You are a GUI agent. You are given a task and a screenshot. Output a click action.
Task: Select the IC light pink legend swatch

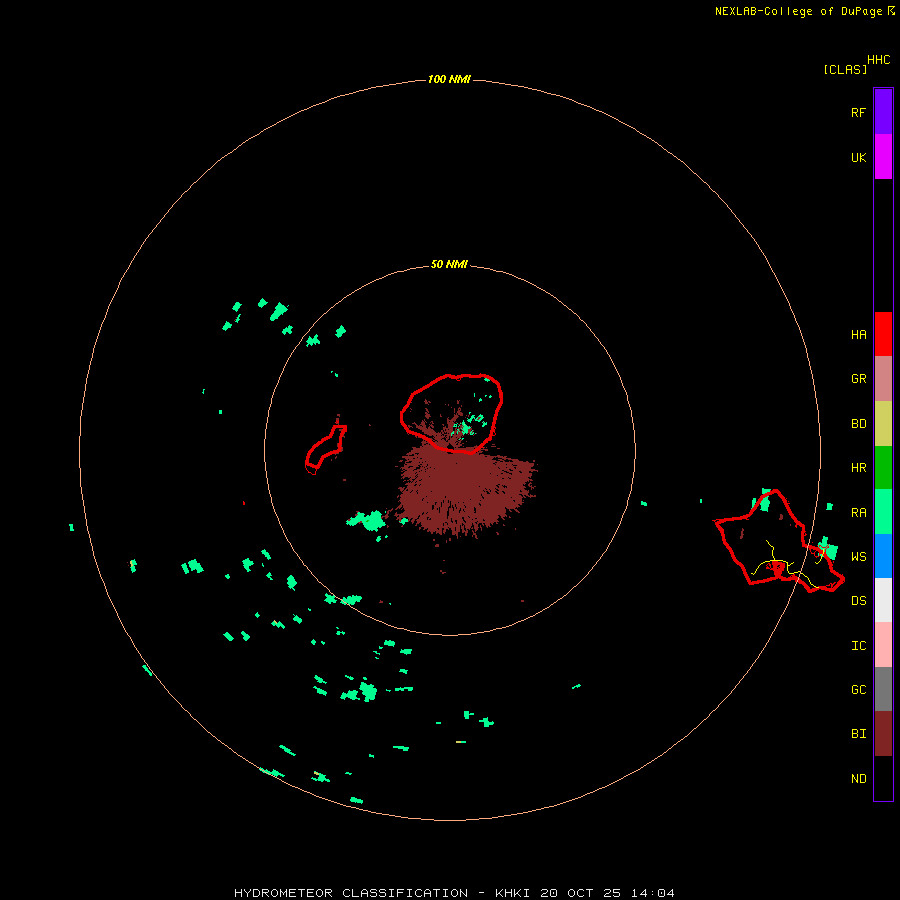883,645
